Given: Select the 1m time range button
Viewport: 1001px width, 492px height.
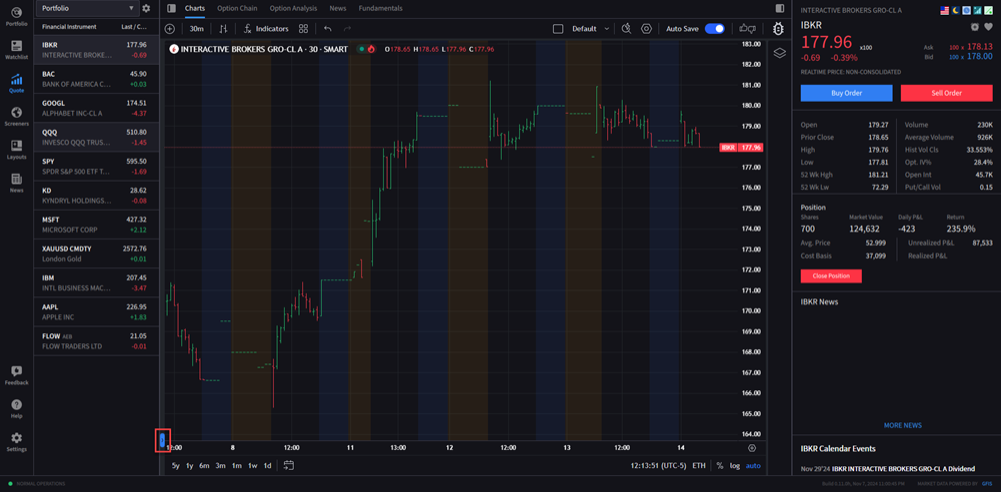Looking at the screenshot, I should [x=237, y=465].
